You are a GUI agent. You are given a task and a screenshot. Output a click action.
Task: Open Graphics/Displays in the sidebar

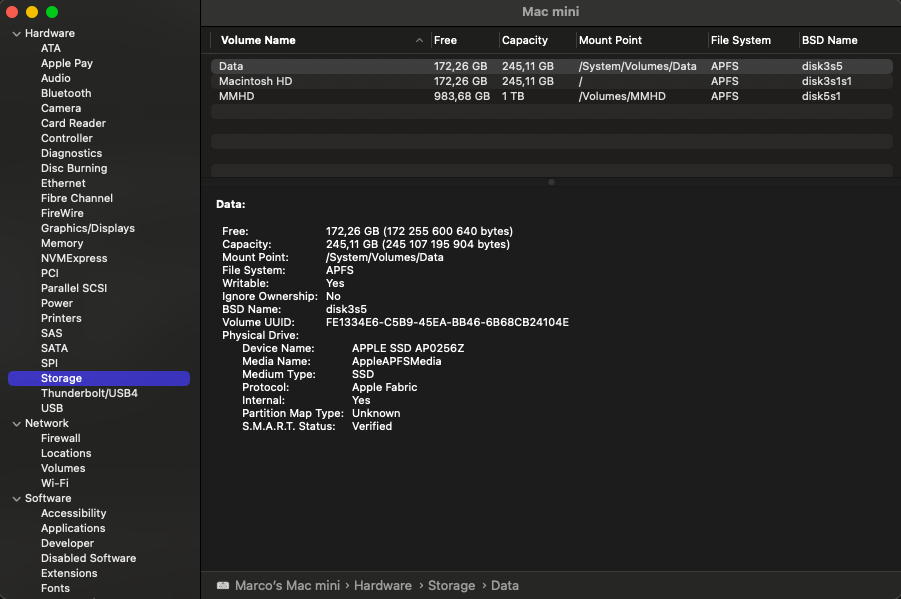(88, 228)
